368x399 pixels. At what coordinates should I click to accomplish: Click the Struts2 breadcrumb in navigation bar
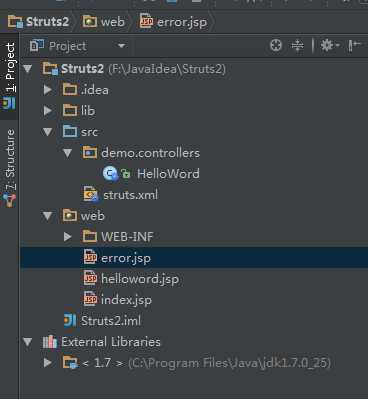pos(38,22)
